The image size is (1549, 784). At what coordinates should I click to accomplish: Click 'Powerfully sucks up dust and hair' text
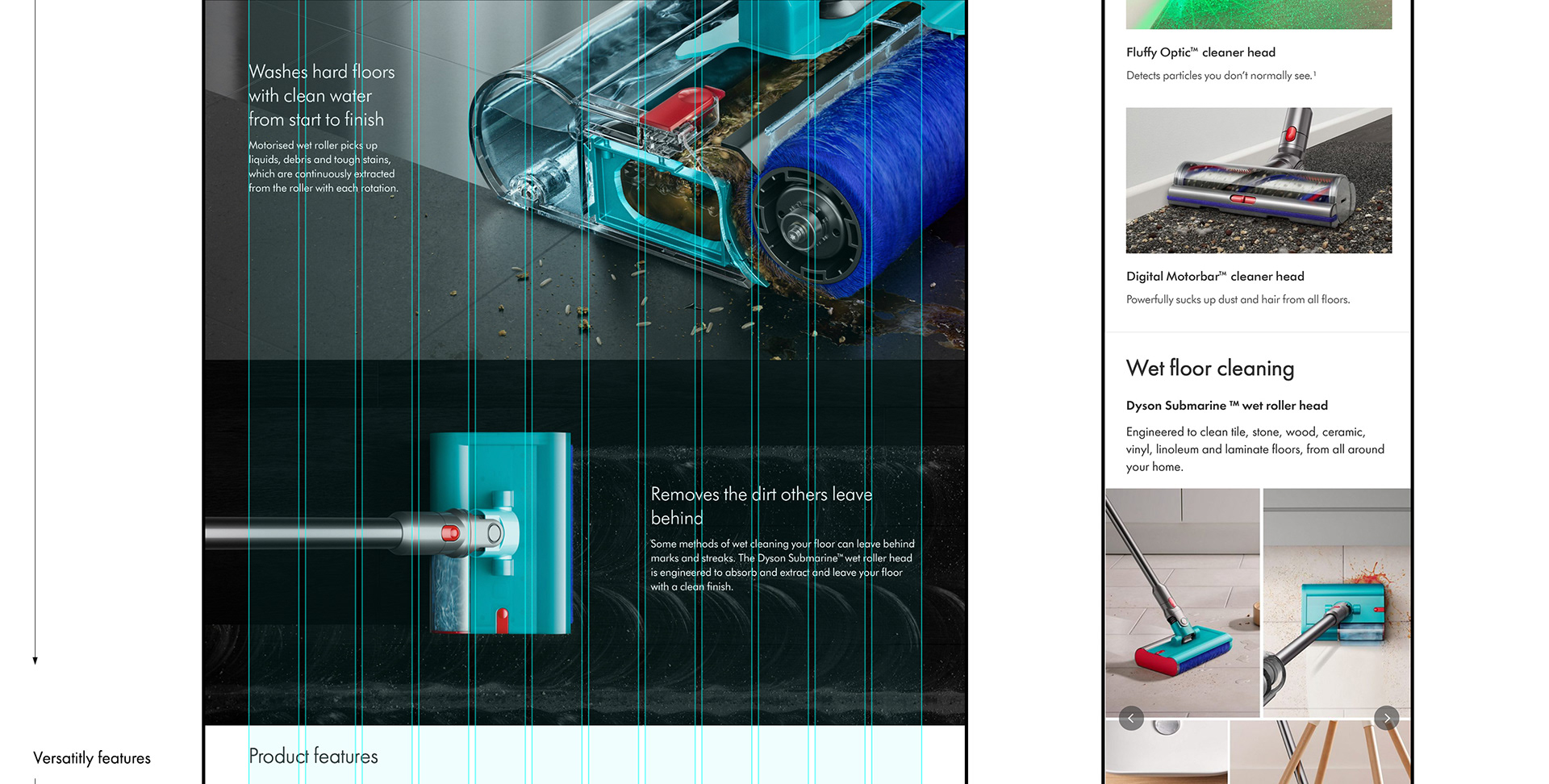click(1238, 300)
